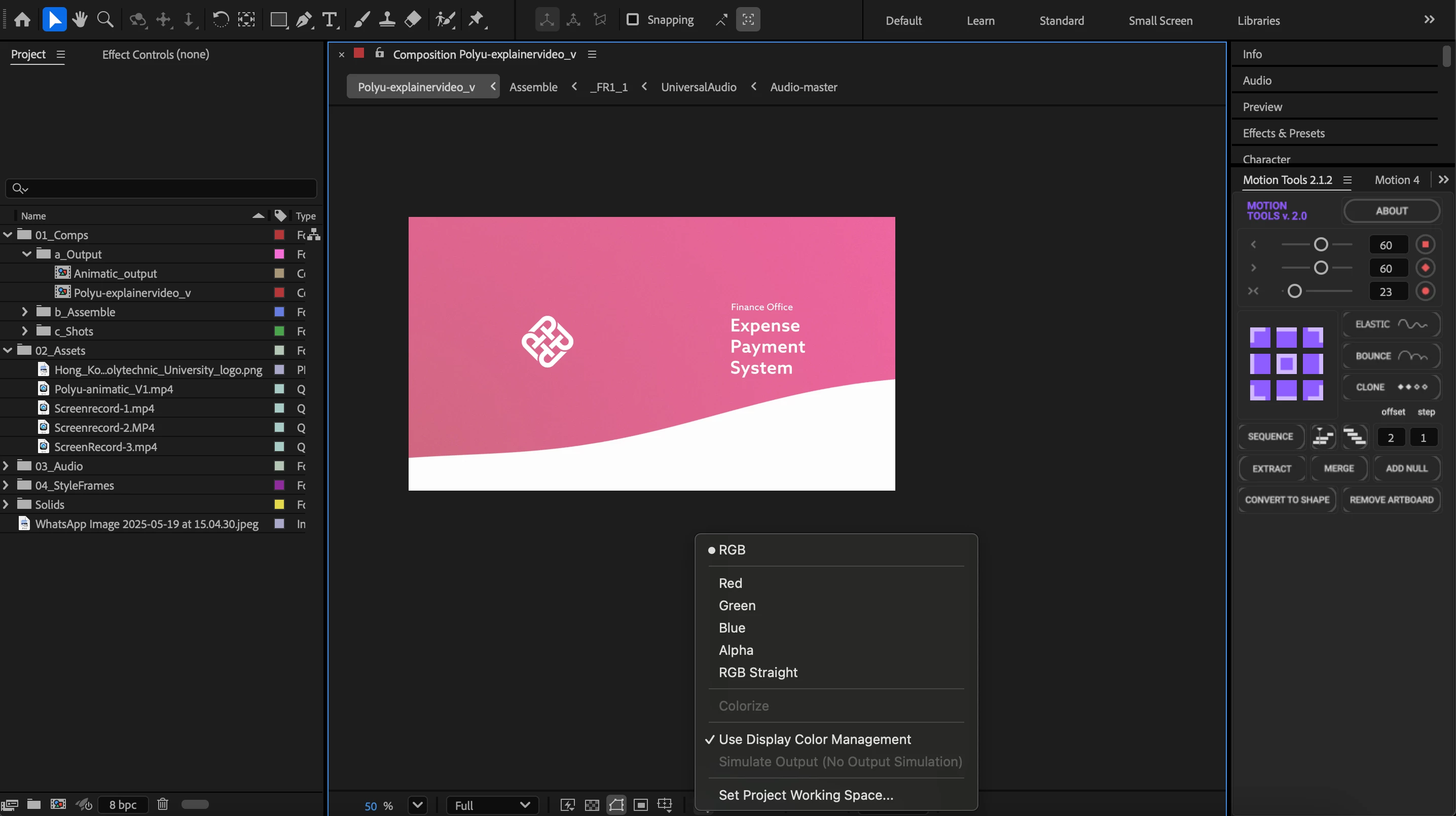This screenshot has width=1456, height=816.
Task: Expand the 03_Audio folder
Action: click(6, 466)
